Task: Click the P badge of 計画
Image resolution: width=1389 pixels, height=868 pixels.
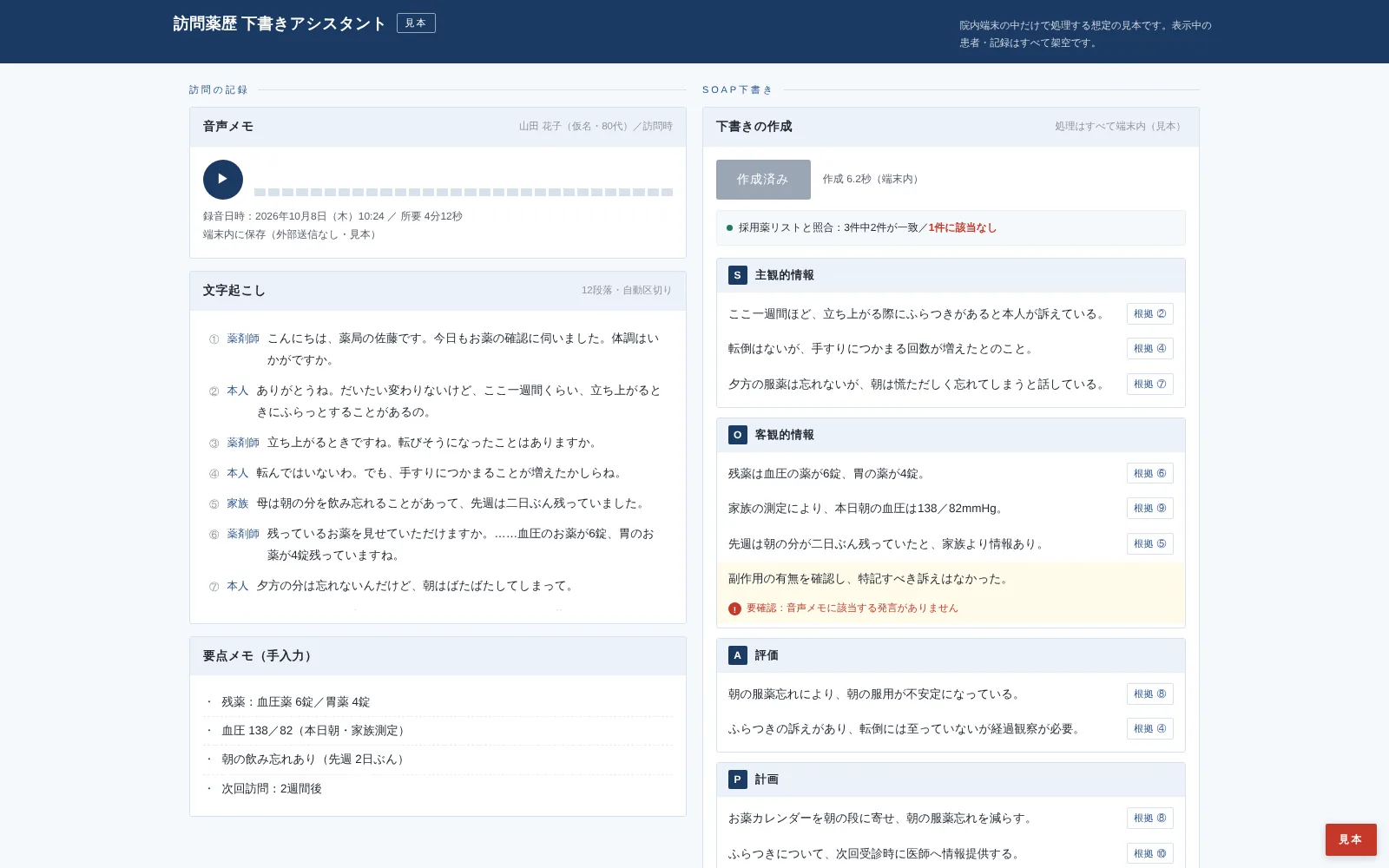Action: pos(737,779)
